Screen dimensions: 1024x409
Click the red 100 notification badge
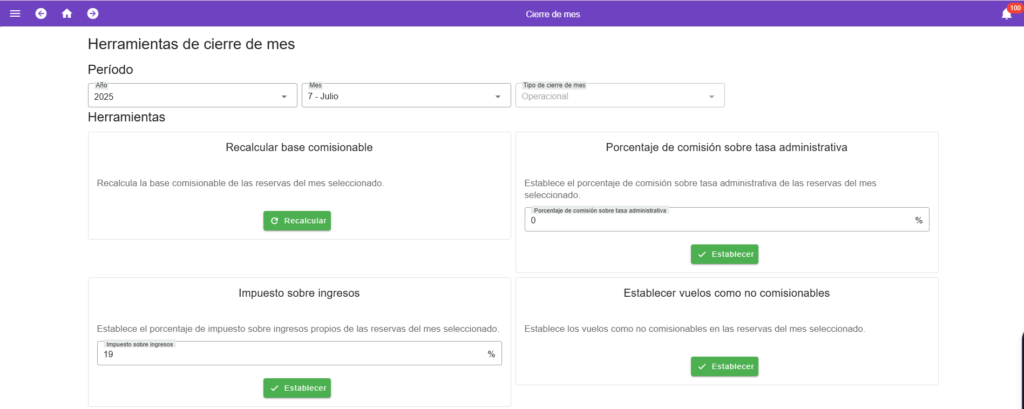[x=1014, y=8]
